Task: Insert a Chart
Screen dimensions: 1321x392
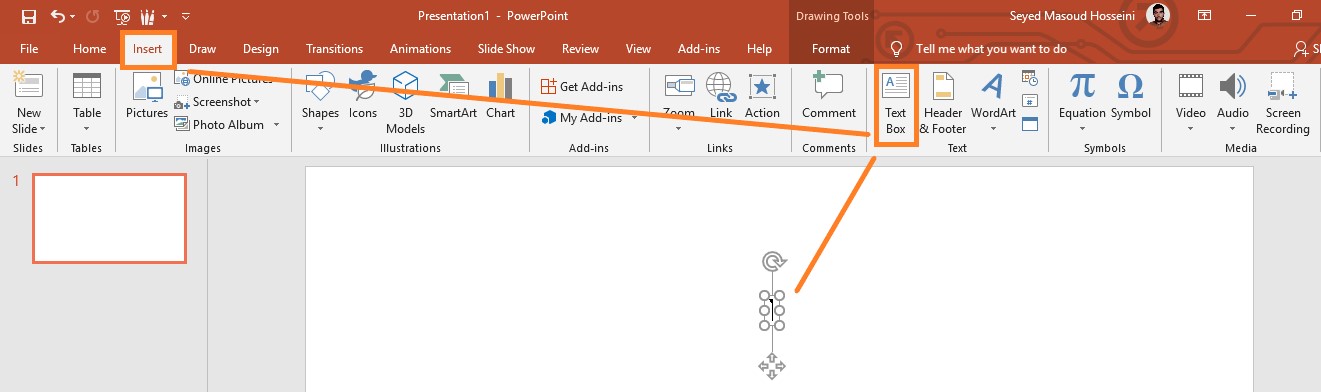Action: point(500,97)
